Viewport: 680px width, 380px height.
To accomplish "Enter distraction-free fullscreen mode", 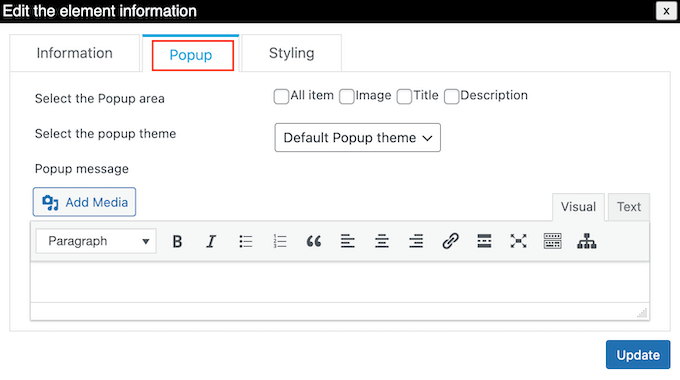I will [x=518, y=241].
